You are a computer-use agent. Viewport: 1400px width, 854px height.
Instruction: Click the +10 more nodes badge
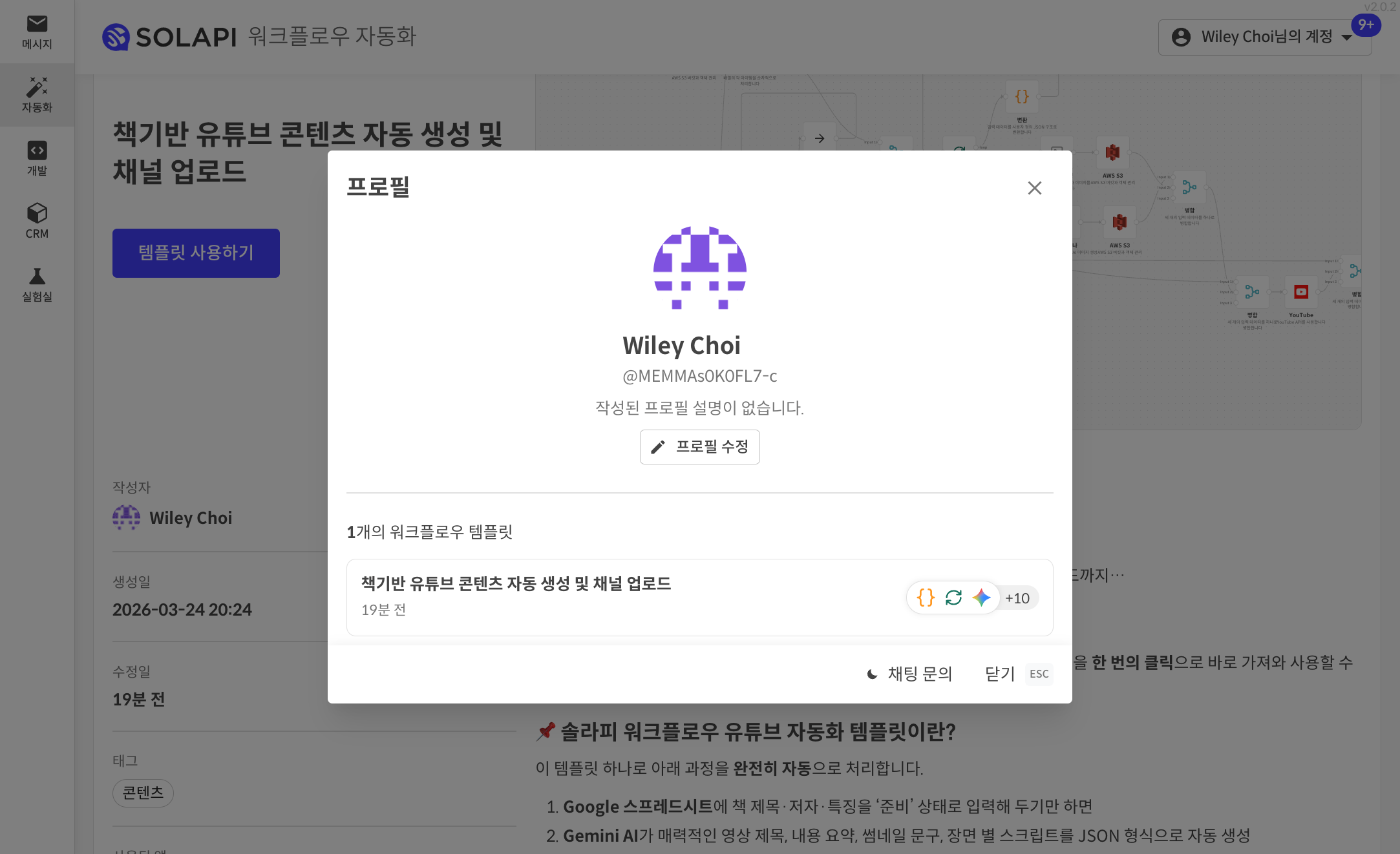tap(1017, 598)
